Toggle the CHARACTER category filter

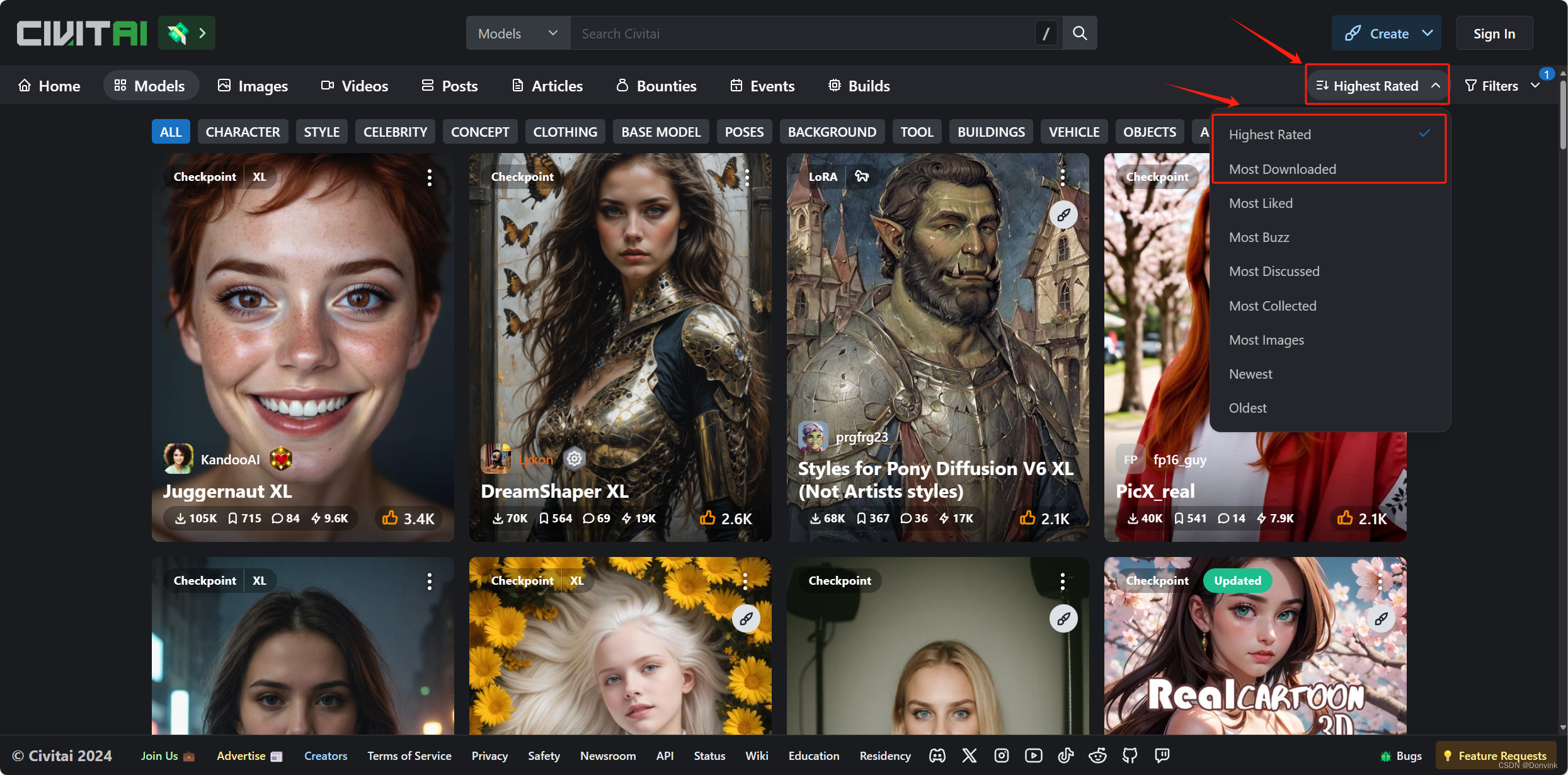click(243, 132)
